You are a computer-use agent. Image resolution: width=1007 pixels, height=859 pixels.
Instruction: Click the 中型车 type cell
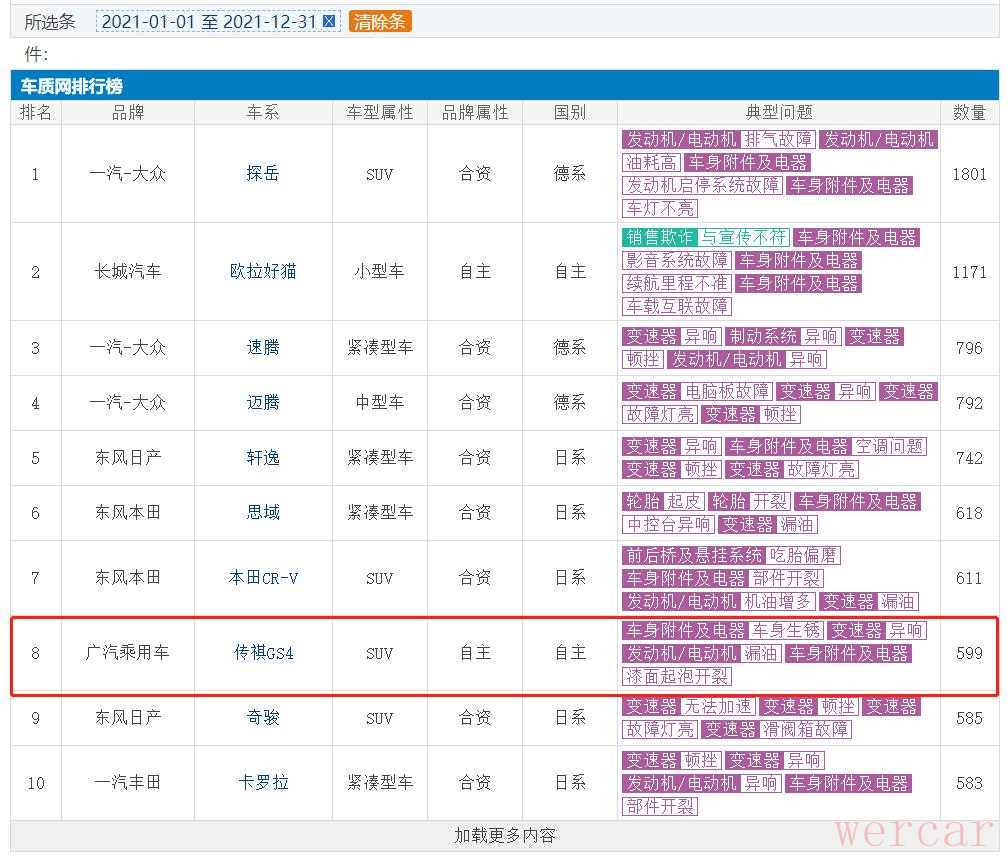pyautogui.click(x=380, y=403)
